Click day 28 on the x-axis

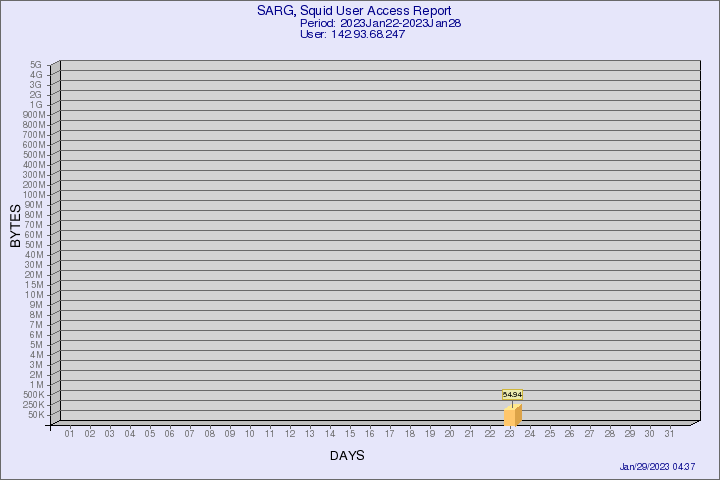click(610, 434)
